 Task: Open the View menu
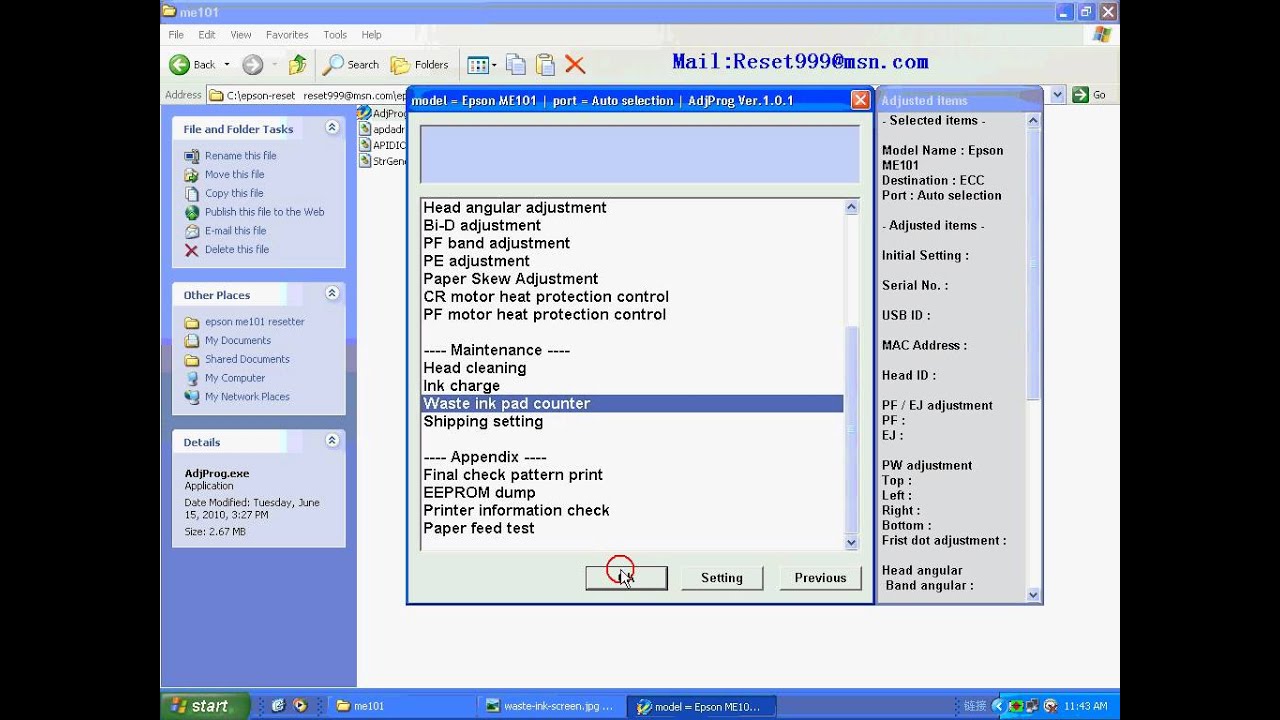[241, 35]
